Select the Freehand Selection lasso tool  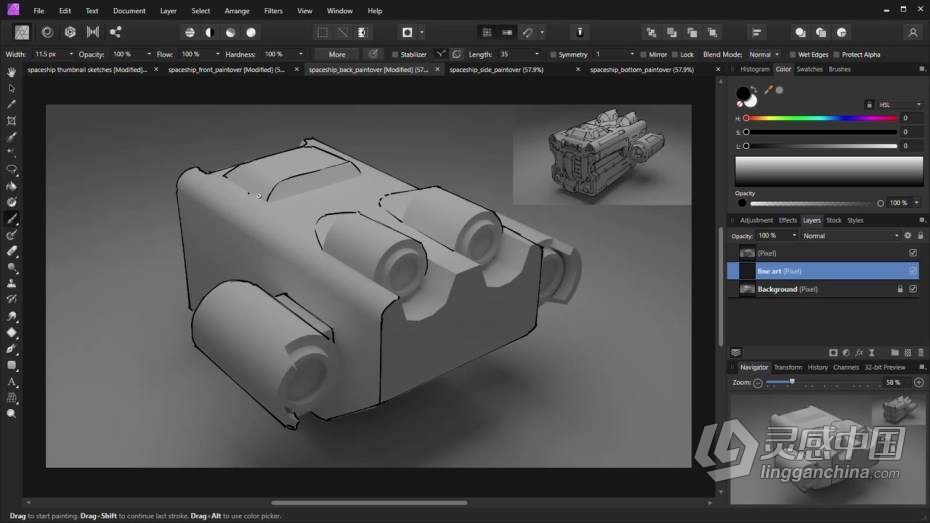11,170
